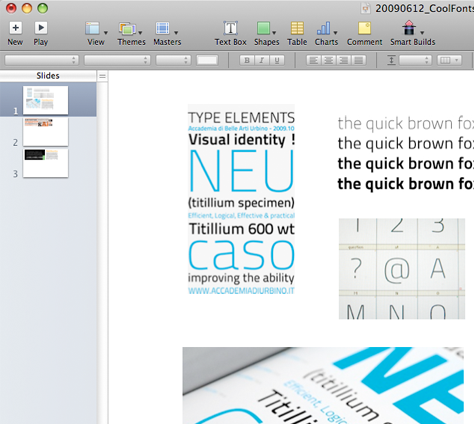
Task: Click the Shapes icon
Action: tap(263, 29)
